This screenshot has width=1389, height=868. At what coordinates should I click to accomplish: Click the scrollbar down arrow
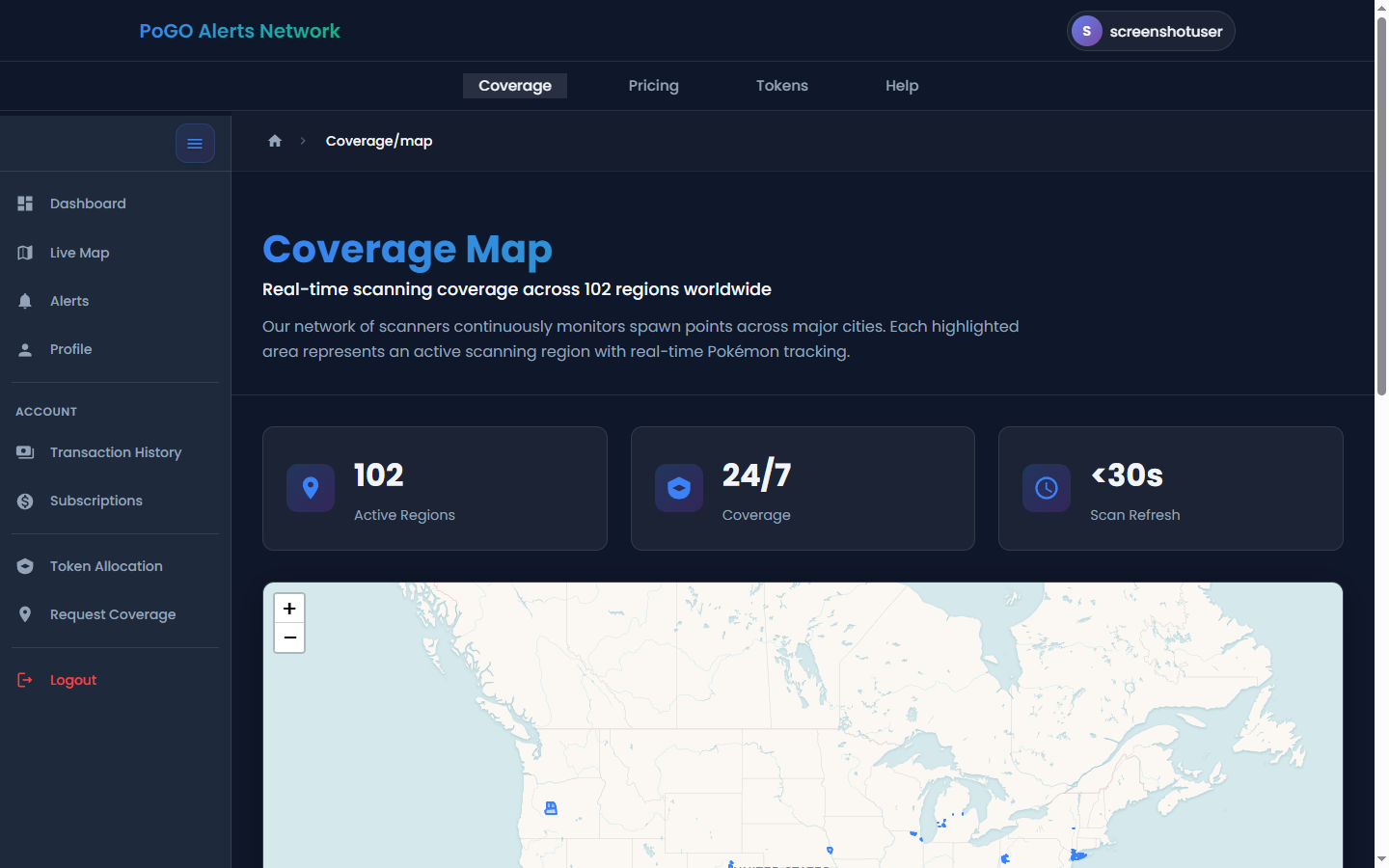(x=1381, y=858)
